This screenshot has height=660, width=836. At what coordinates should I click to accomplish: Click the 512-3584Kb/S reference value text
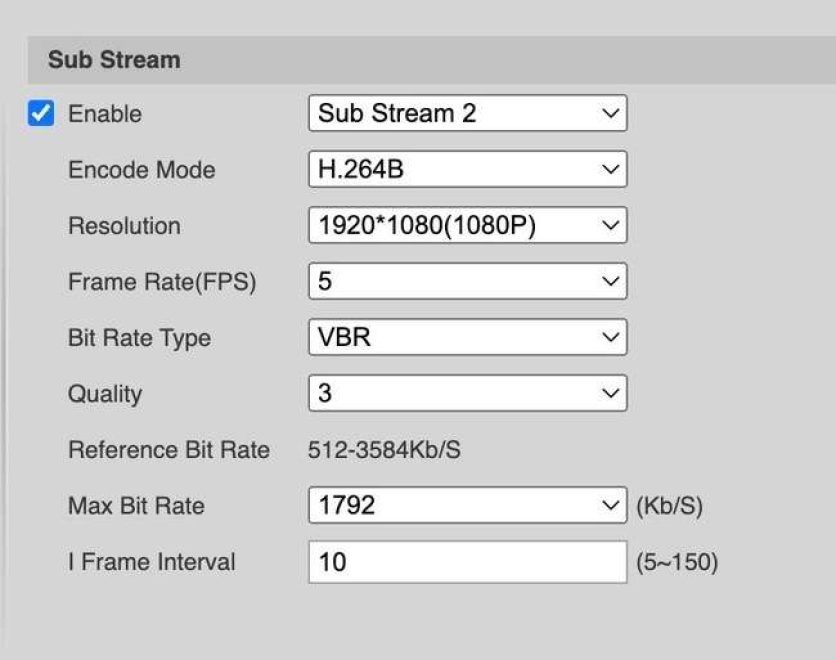click(x=384, y=450)
